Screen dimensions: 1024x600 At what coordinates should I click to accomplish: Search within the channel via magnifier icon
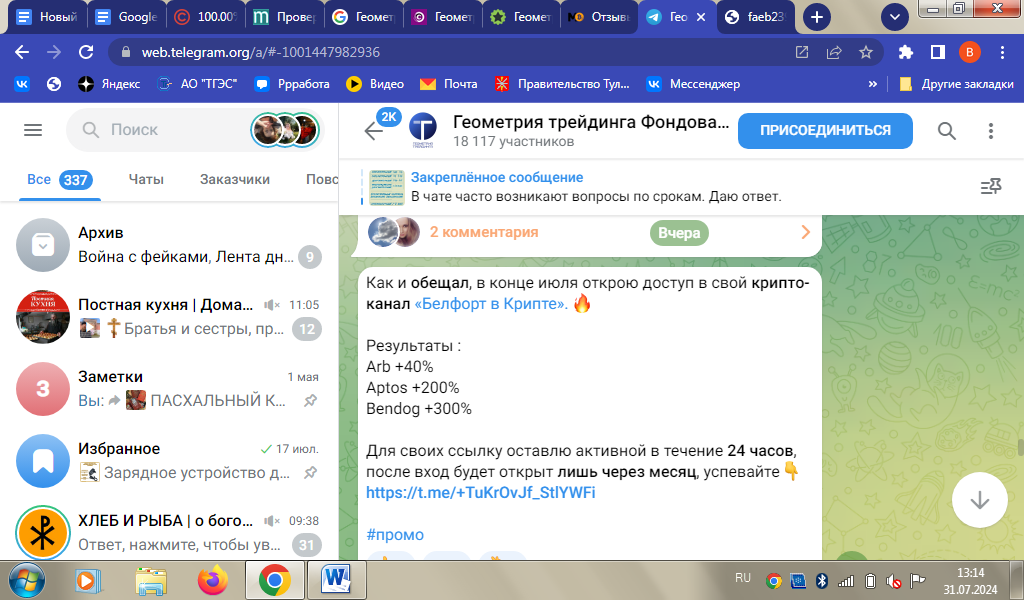(946, 131)
